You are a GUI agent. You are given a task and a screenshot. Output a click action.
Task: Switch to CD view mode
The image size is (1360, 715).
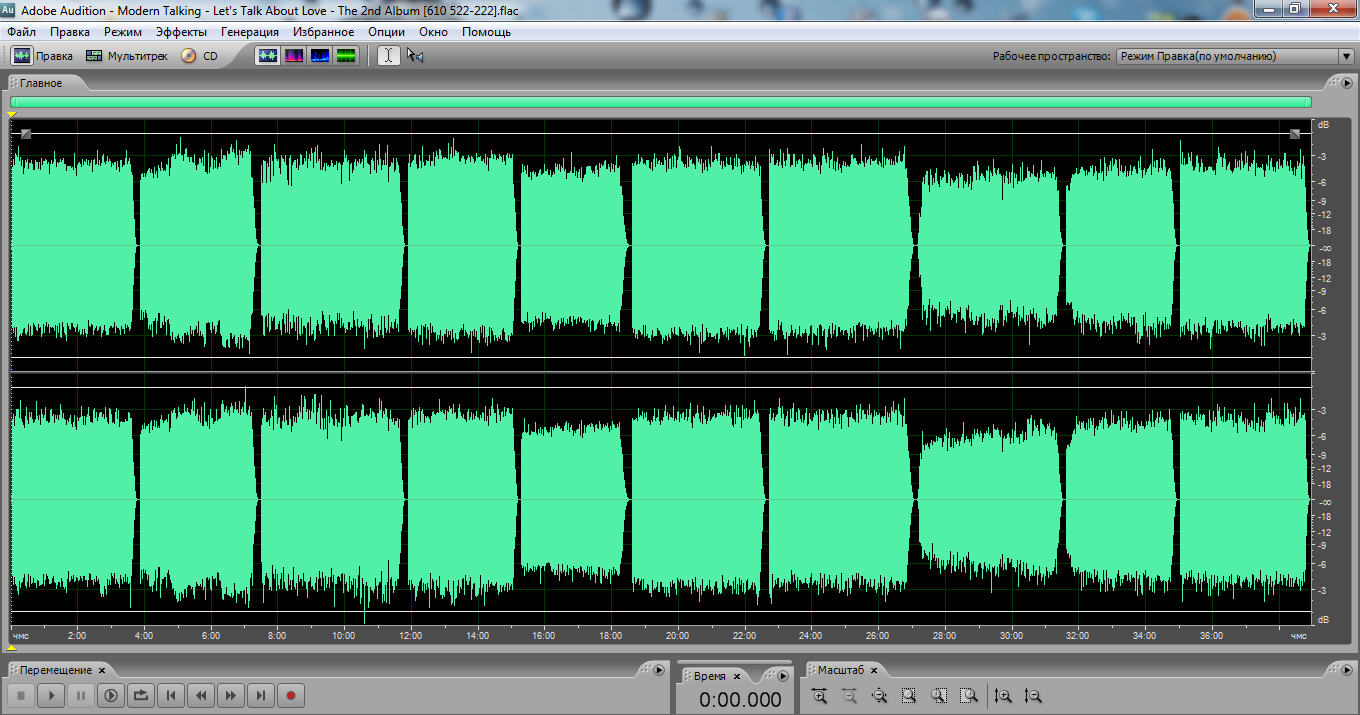click(199, 56)
